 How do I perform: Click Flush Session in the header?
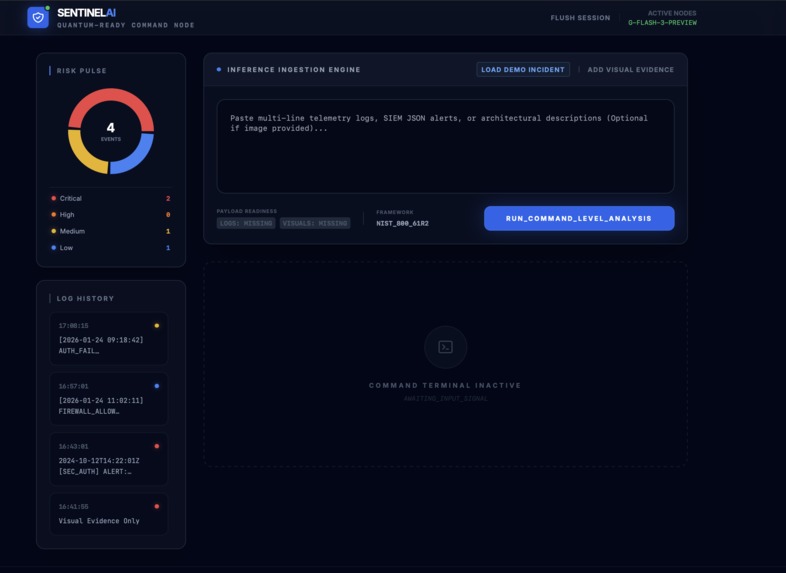tap(580, 18)
